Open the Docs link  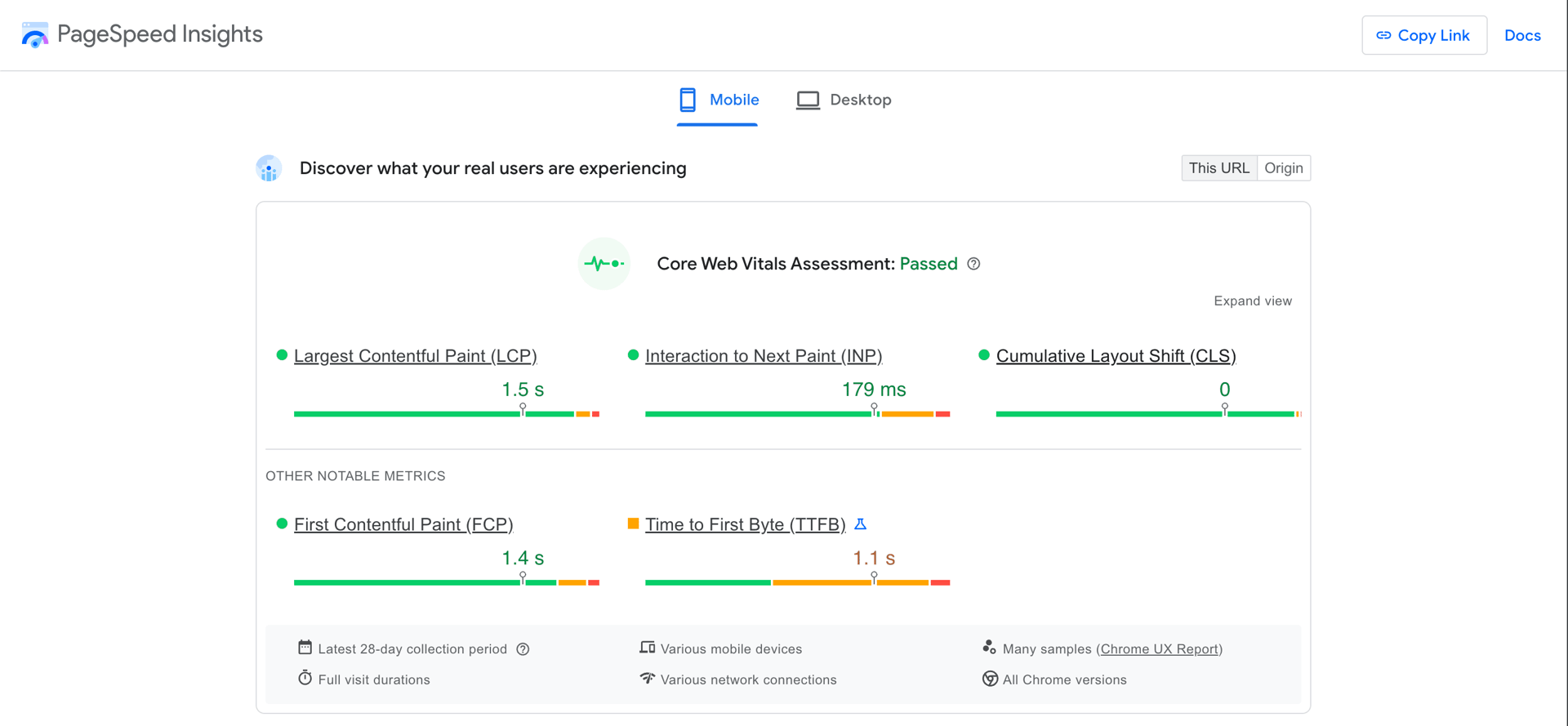tap(1522, 35)
